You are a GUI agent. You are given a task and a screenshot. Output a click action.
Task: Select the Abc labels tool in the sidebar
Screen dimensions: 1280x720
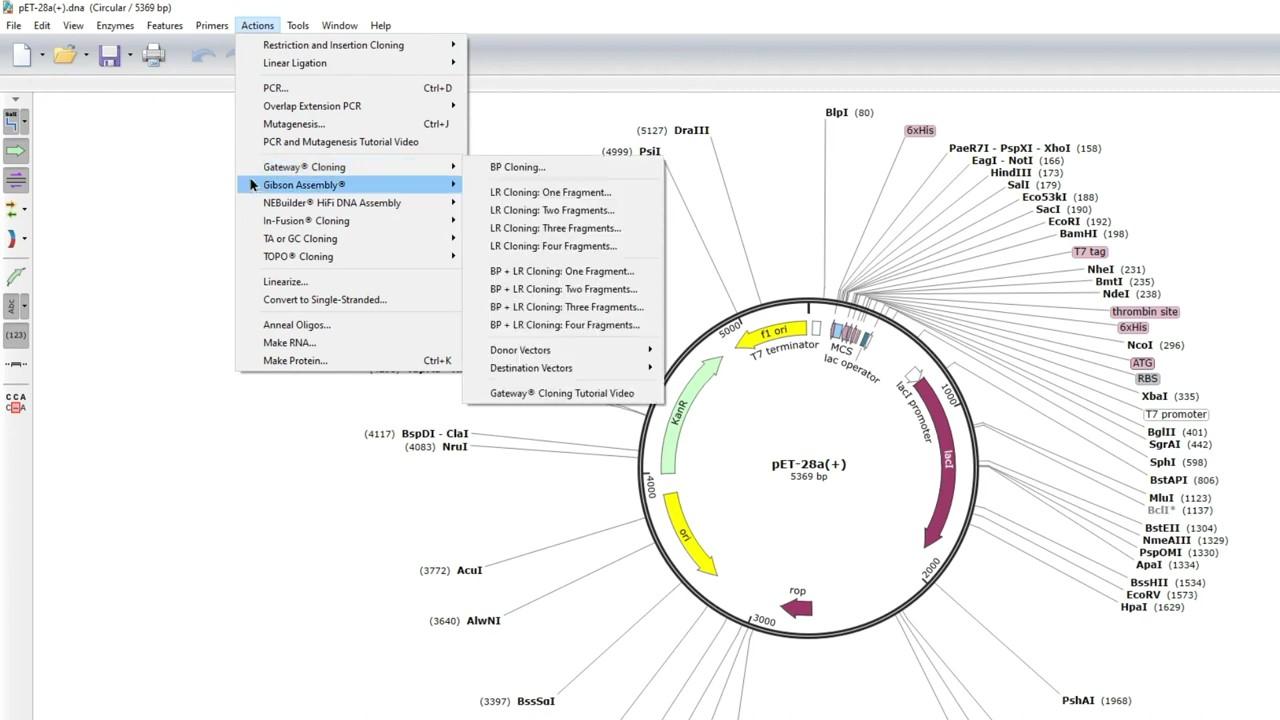click(x=13, y=305)
